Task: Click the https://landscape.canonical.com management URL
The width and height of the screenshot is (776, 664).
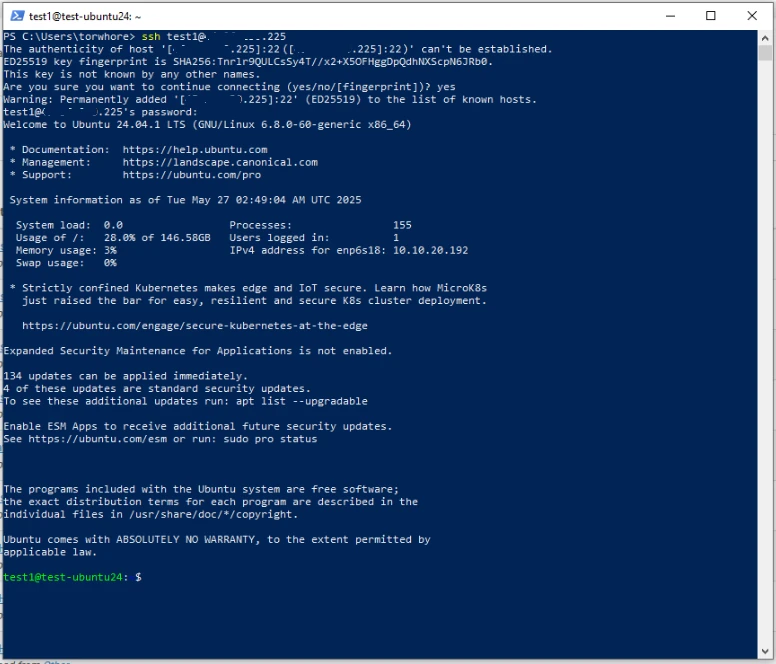Action: point(220,162)
